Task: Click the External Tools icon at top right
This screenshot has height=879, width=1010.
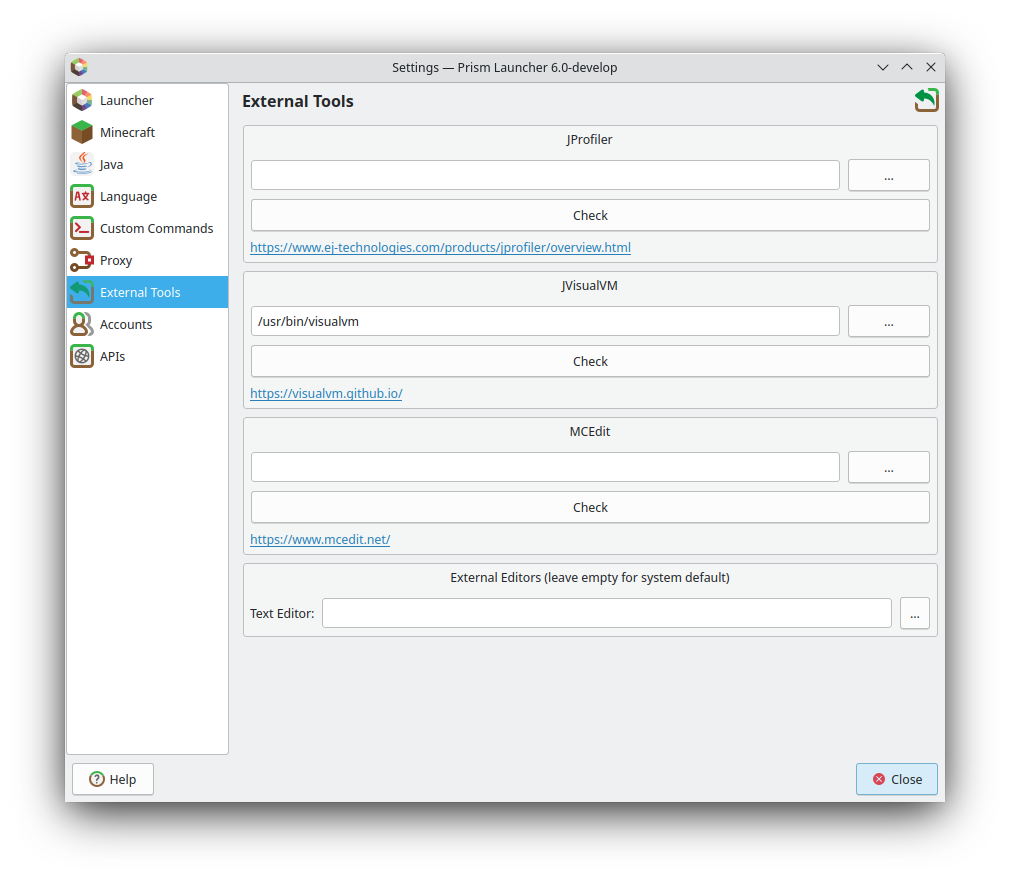Action: tap(926, 100)
